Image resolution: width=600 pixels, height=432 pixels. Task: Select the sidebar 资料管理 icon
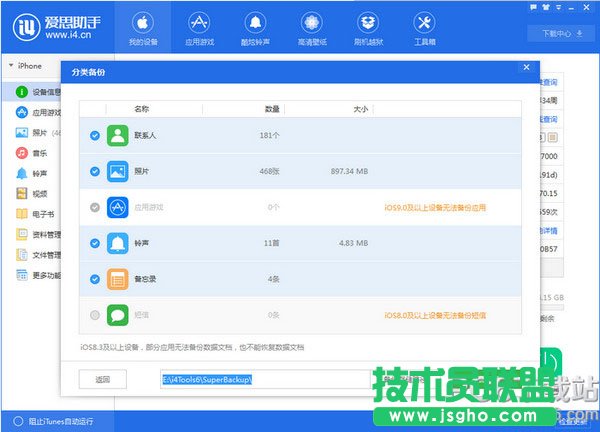(x=22, y=234)
